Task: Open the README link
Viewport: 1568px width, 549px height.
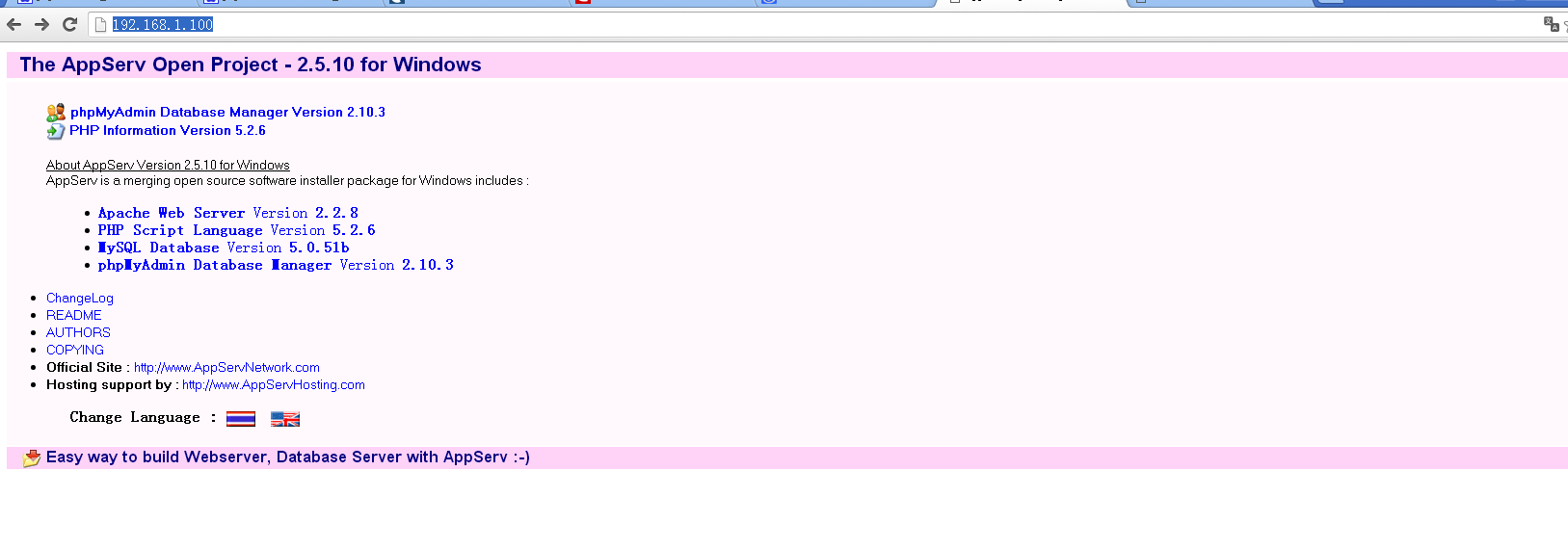Action: (x=74, y=316)
